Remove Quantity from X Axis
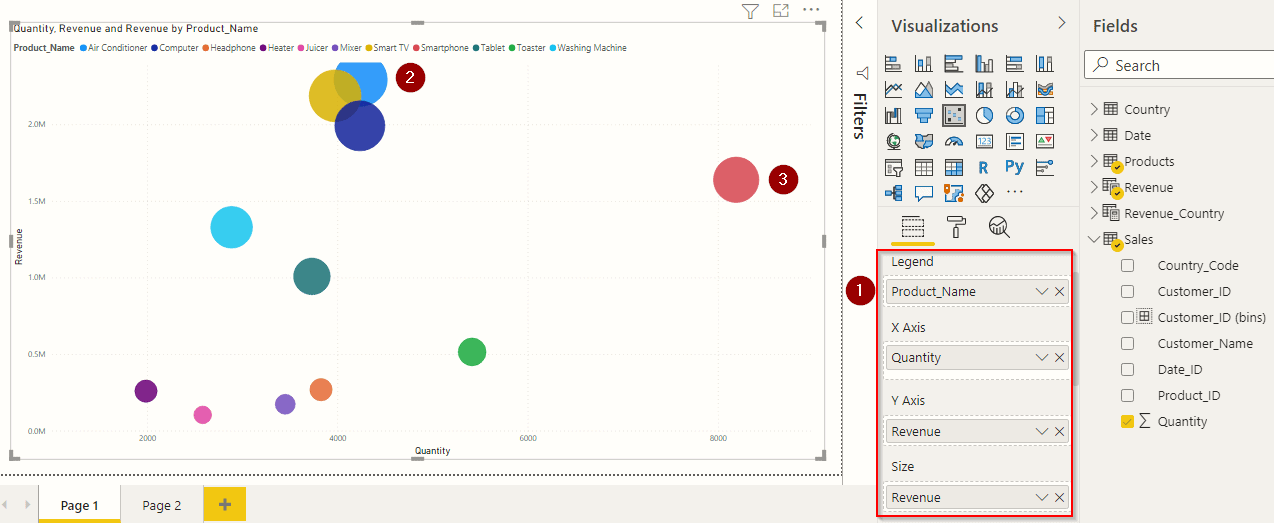Screen dimensions: 1274x523 1060,357
